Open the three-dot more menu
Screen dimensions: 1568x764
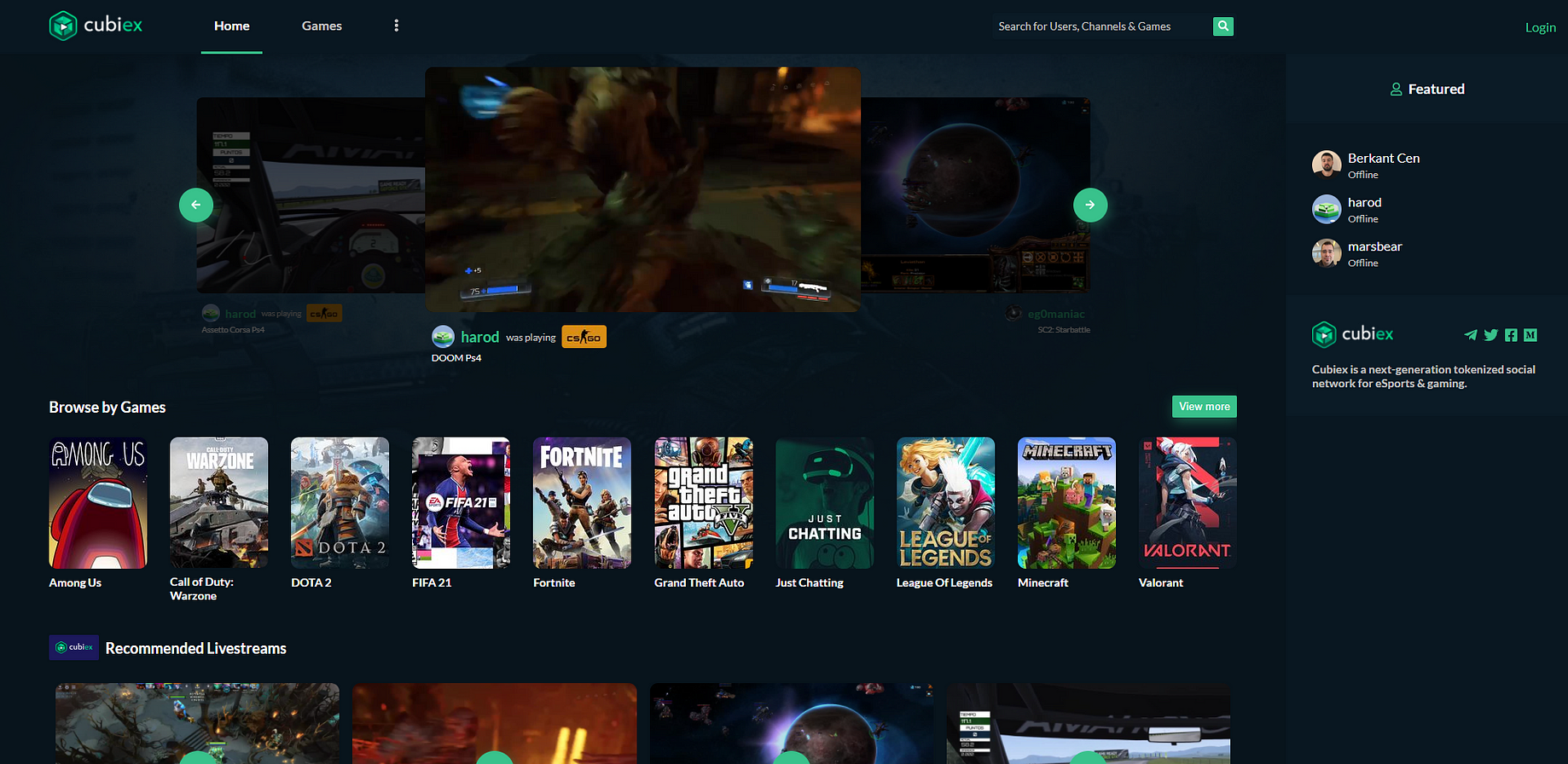(396, 26)
